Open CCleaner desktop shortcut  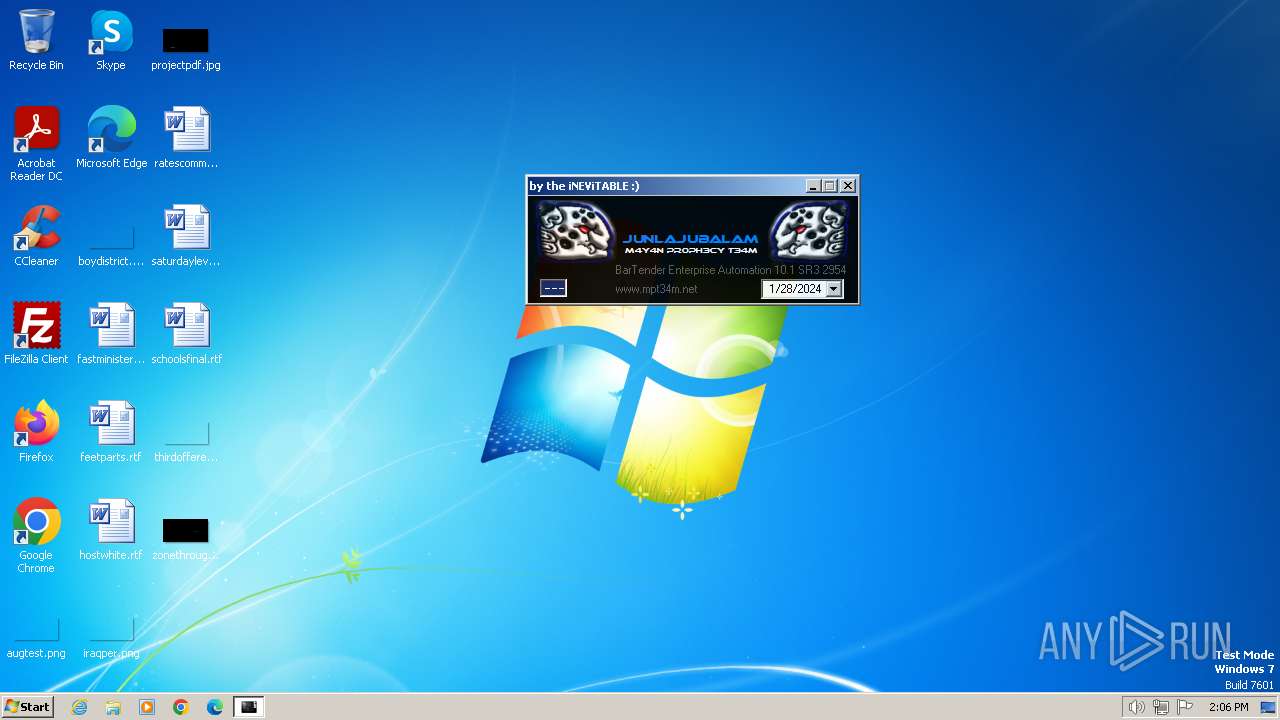[x=36, y=236]
